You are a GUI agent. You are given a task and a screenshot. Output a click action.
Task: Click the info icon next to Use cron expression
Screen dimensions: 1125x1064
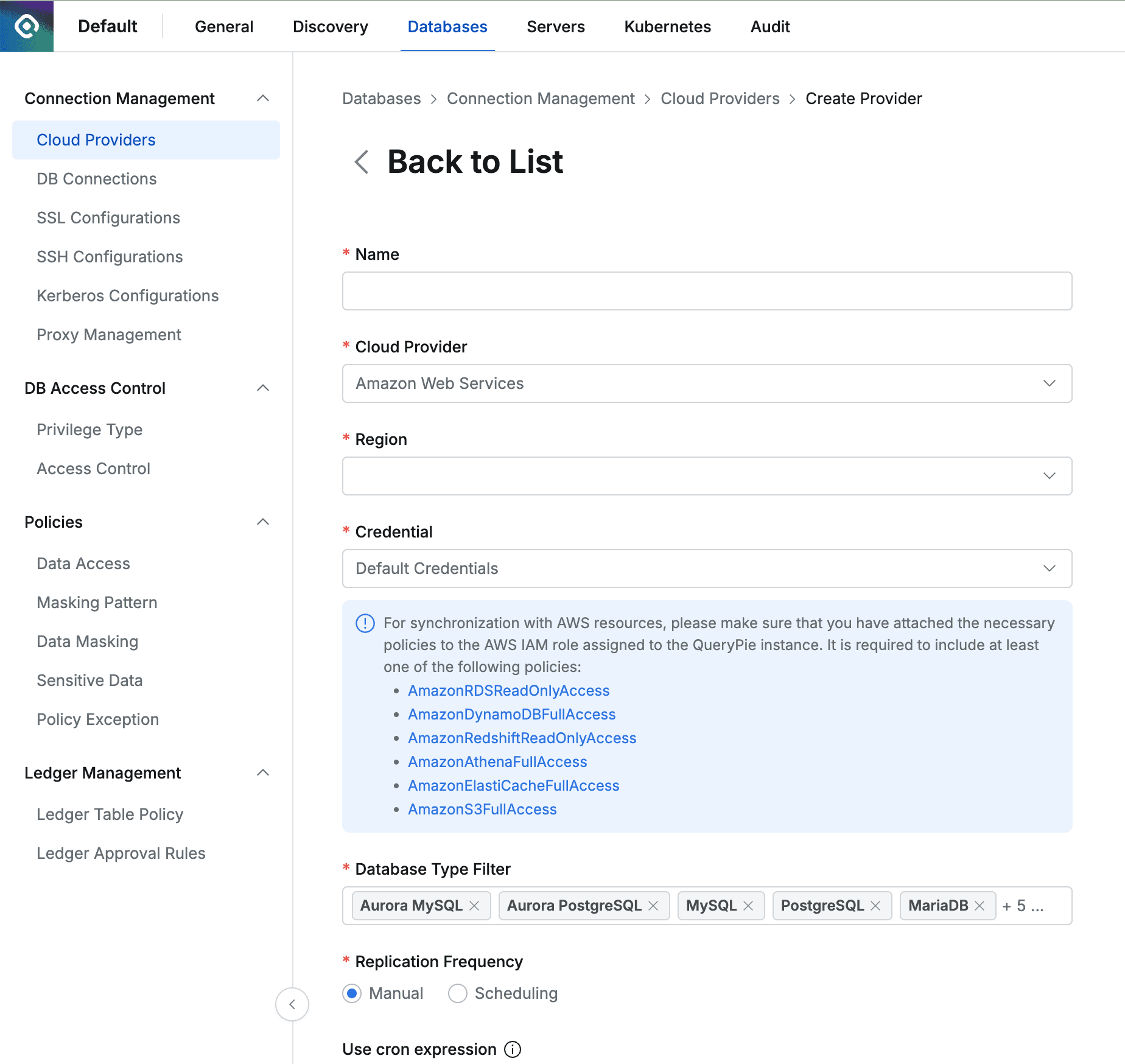pyautogui.click(x=513, y=1049)
